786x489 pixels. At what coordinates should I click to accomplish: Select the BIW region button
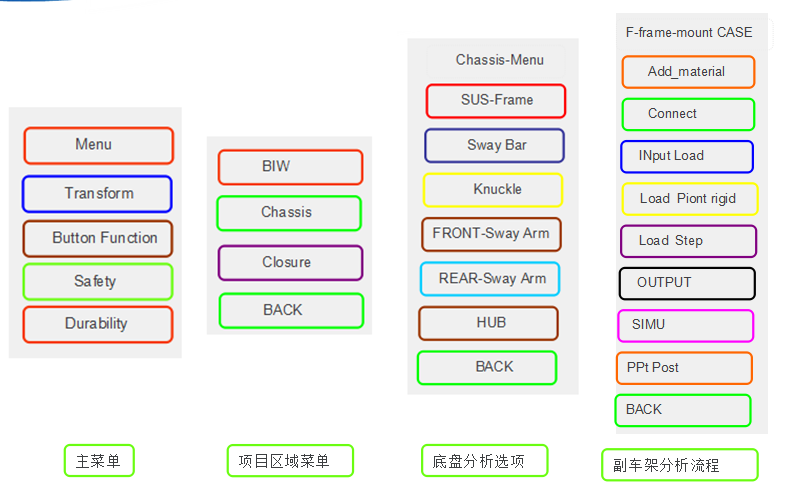[290, 167]
